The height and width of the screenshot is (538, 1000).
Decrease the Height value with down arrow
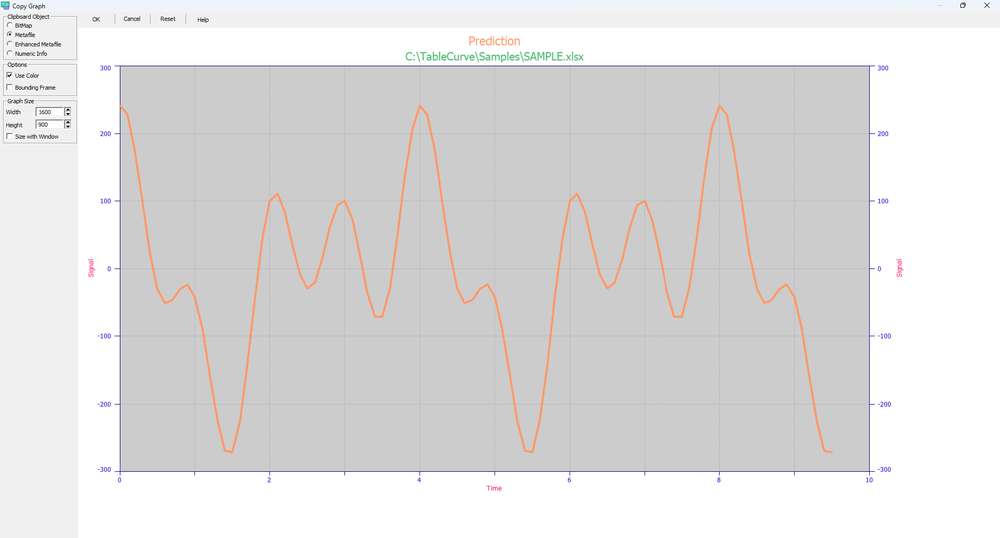[68, 127]
